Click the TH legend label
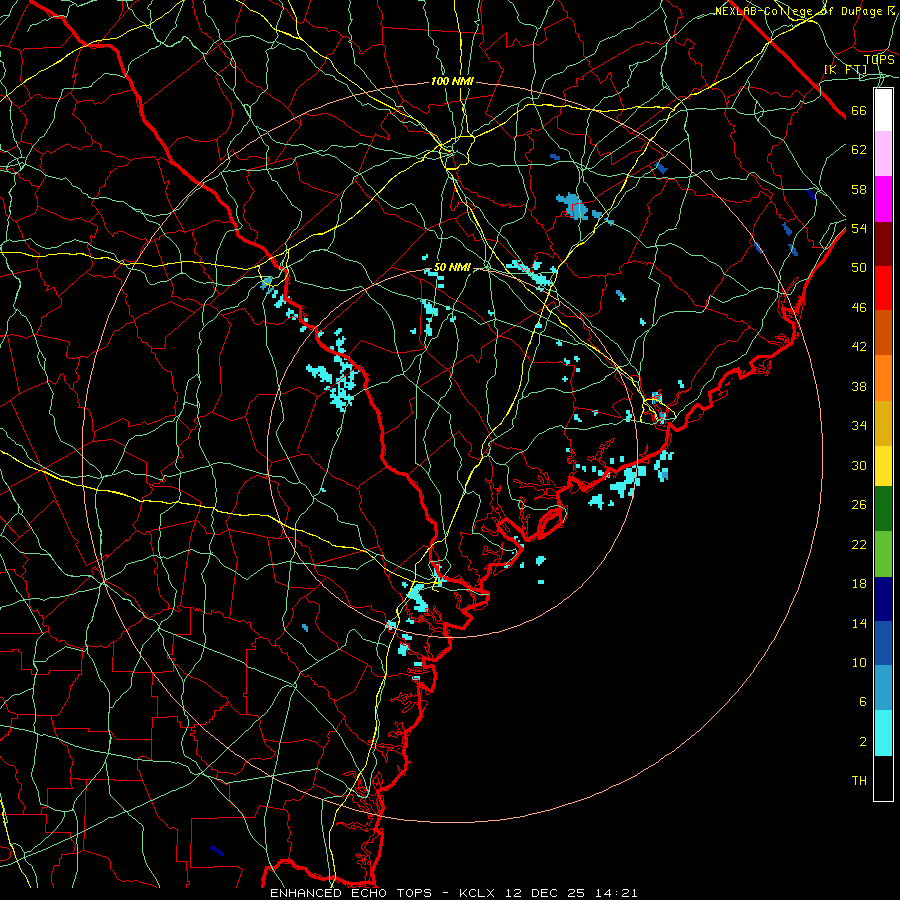 pyautogui.click(x=859, y=781)
